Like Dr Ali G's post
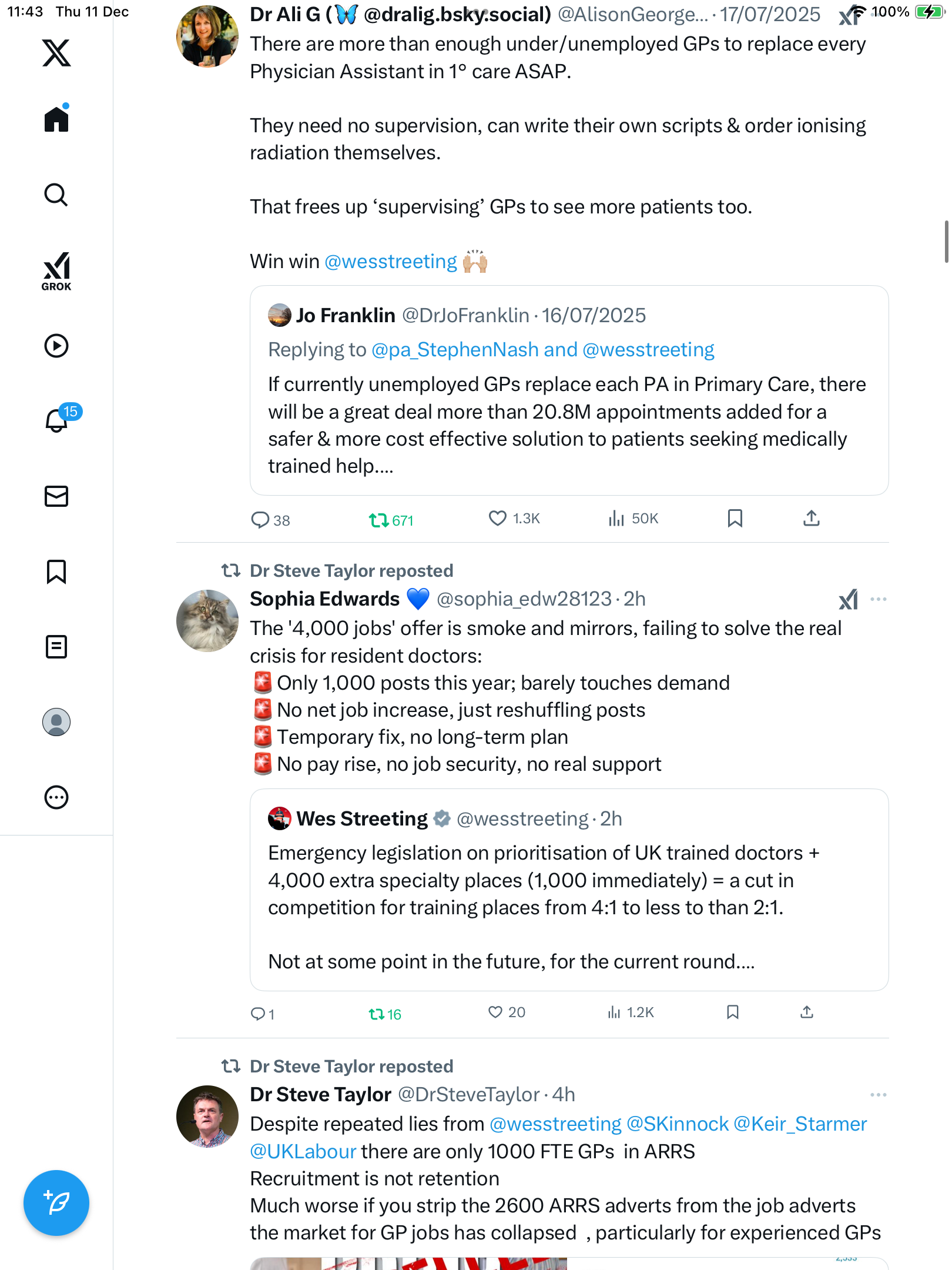Viewport: 952px width, 1270px height. [498, 519]
